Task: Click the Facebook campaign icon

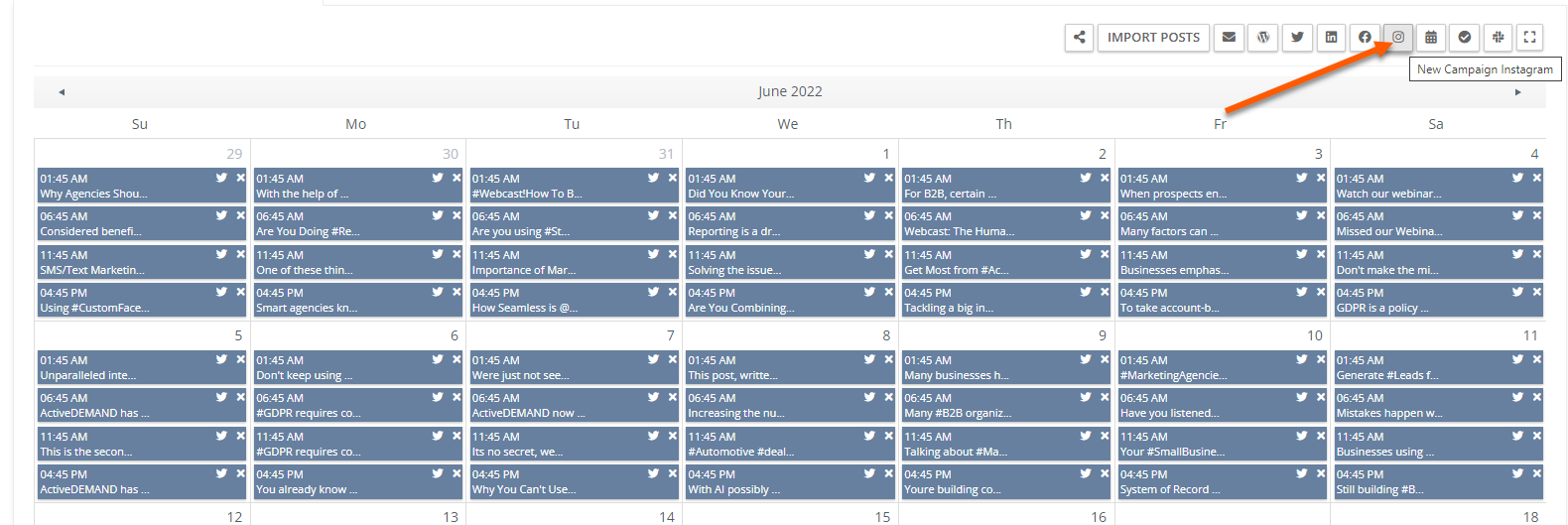Action: pyautogui.click(x=1365, y=38)
